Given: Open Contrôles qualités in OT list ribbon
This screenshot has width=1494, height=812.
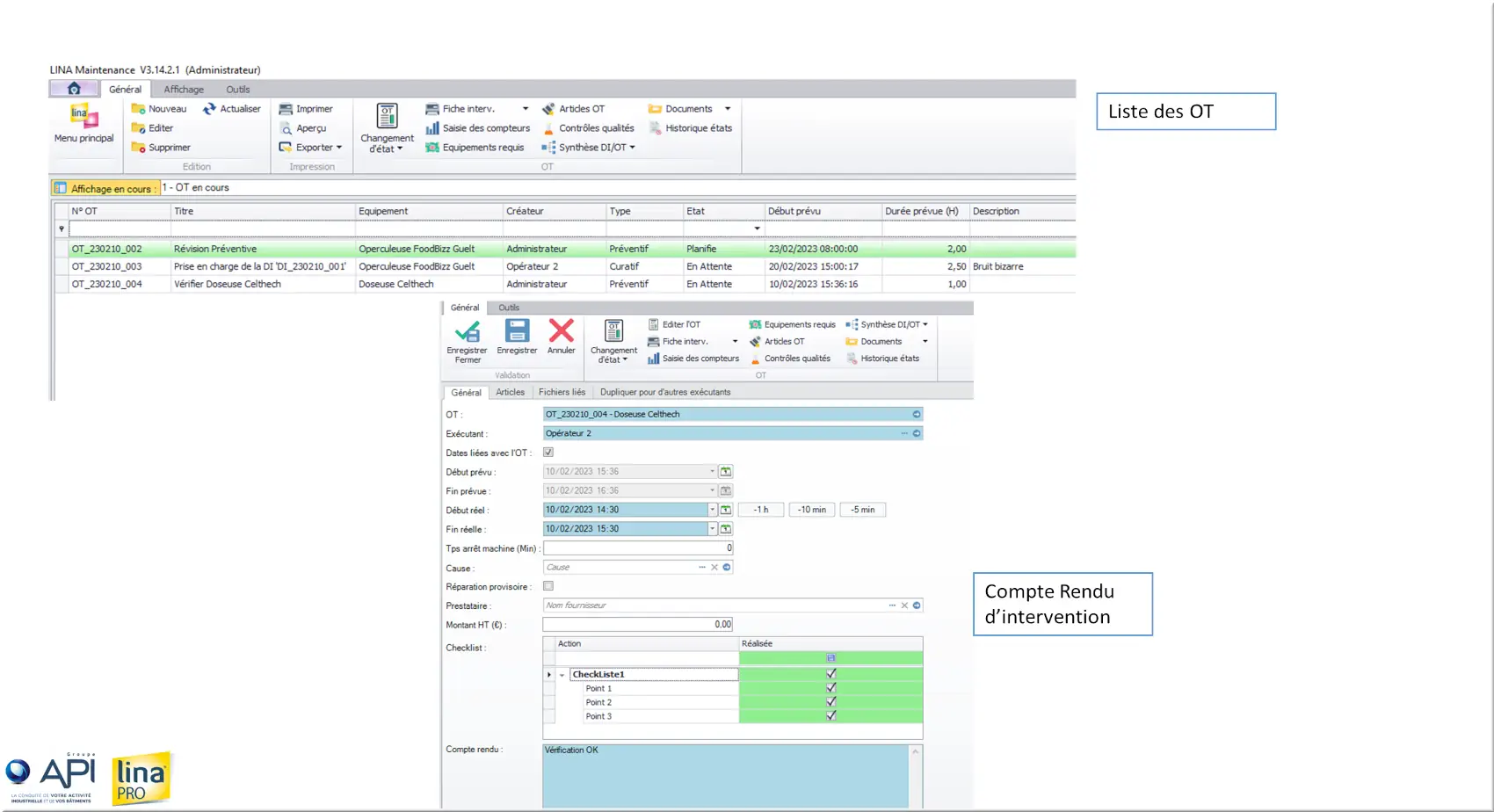Looking at the screenshot, I should click(588, 128).
